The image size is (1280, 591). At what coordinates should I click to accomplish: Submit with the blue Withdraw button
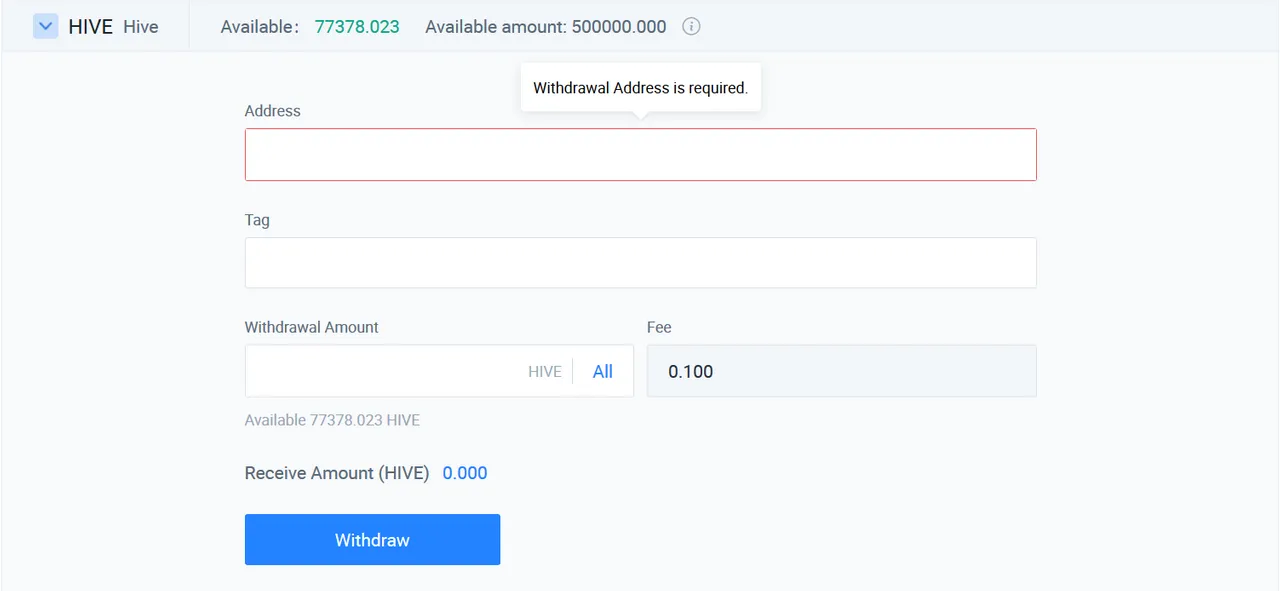pos(372,540)
